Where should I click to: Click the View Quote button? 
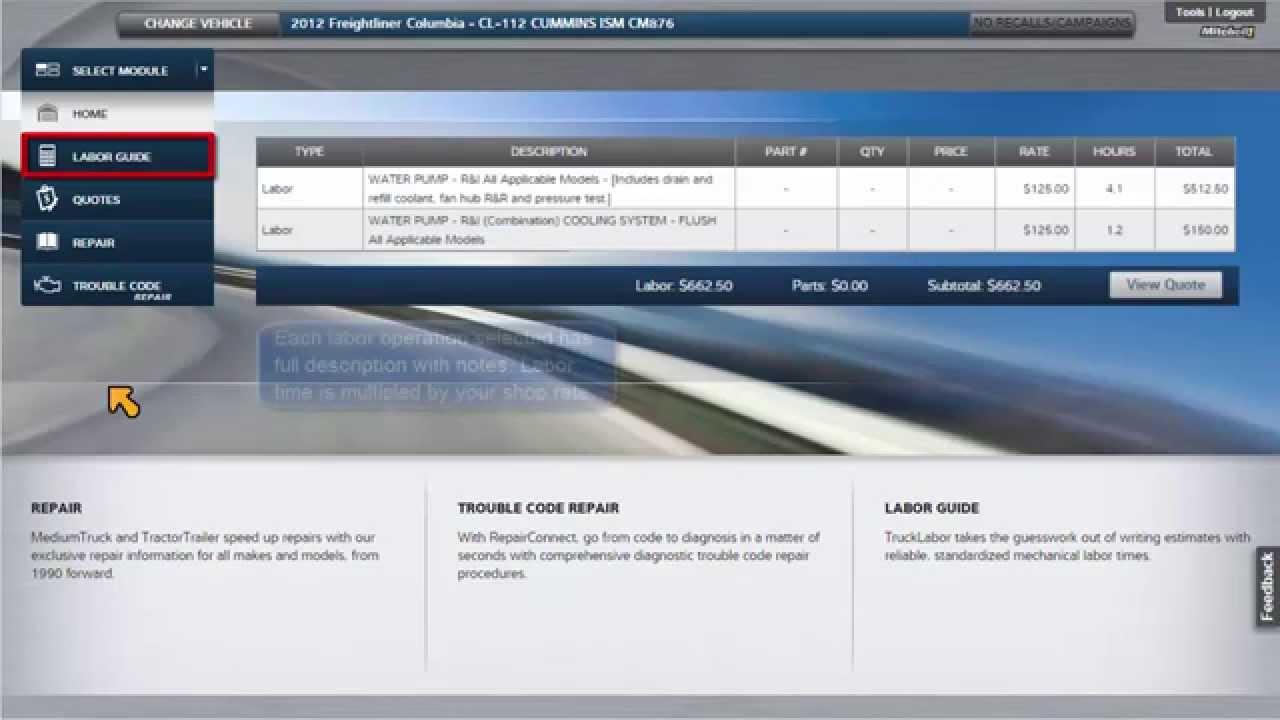click(1165, 285)
